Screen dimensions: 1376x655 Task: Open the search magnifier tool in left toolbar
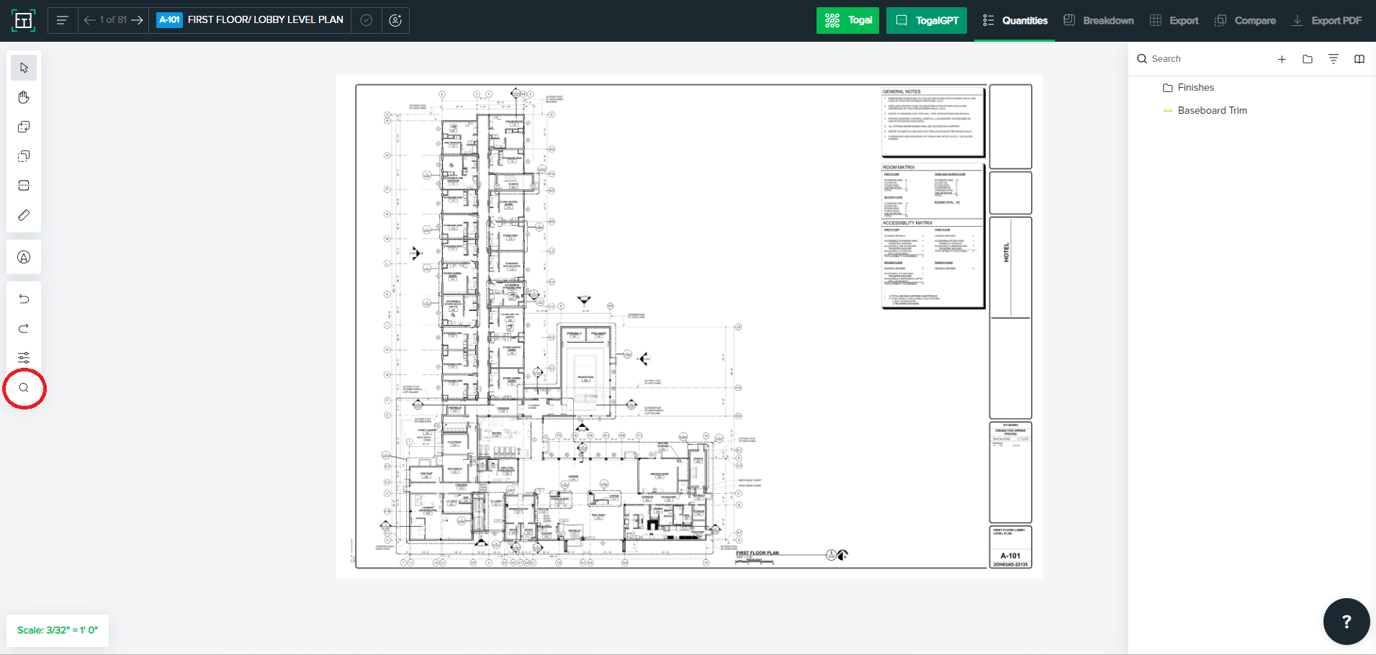pyautogui.click(x=24, y=388)
